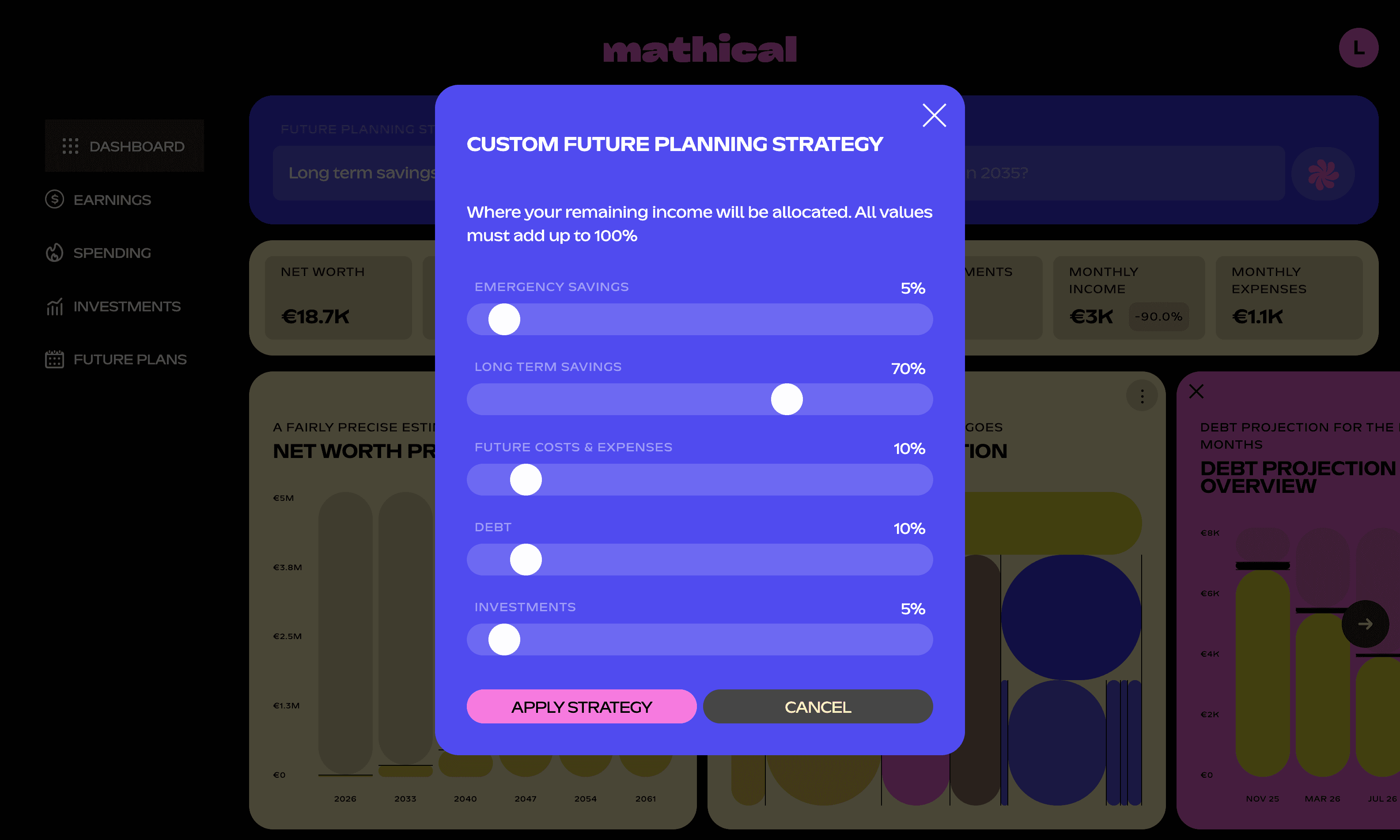Open the Earnings menu item
This screenshot has height=840, width=1400.
pyautogui.click(x=112, y=200)
